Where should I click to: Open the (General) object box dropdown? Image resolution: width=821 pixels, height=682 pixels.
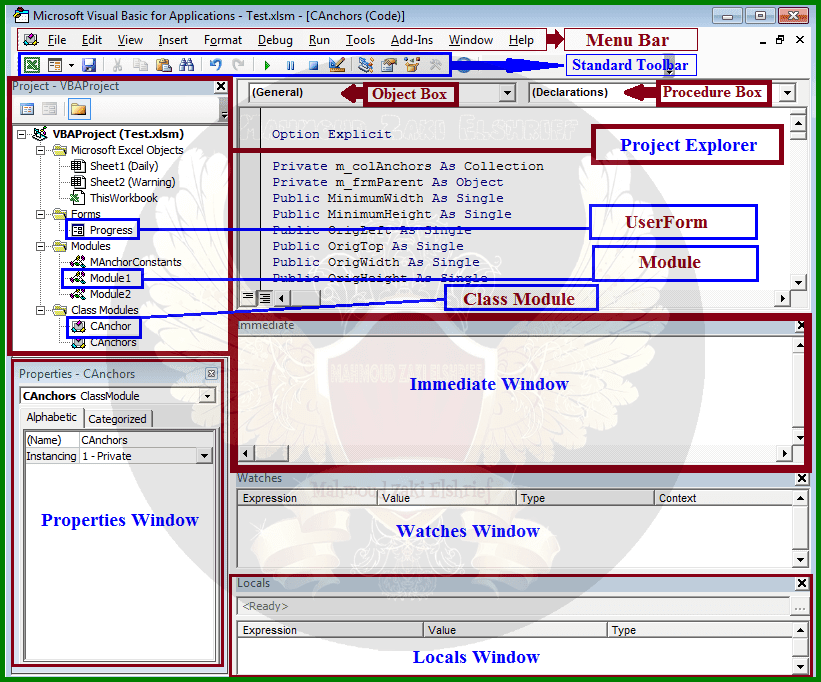coord(505,90)
